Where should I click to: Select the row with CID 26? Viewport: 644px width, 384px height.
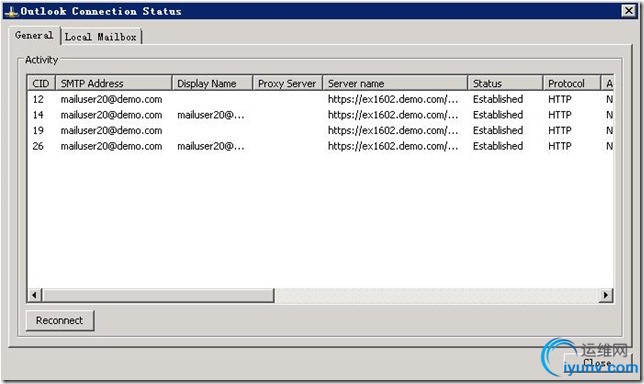(320, 146)
